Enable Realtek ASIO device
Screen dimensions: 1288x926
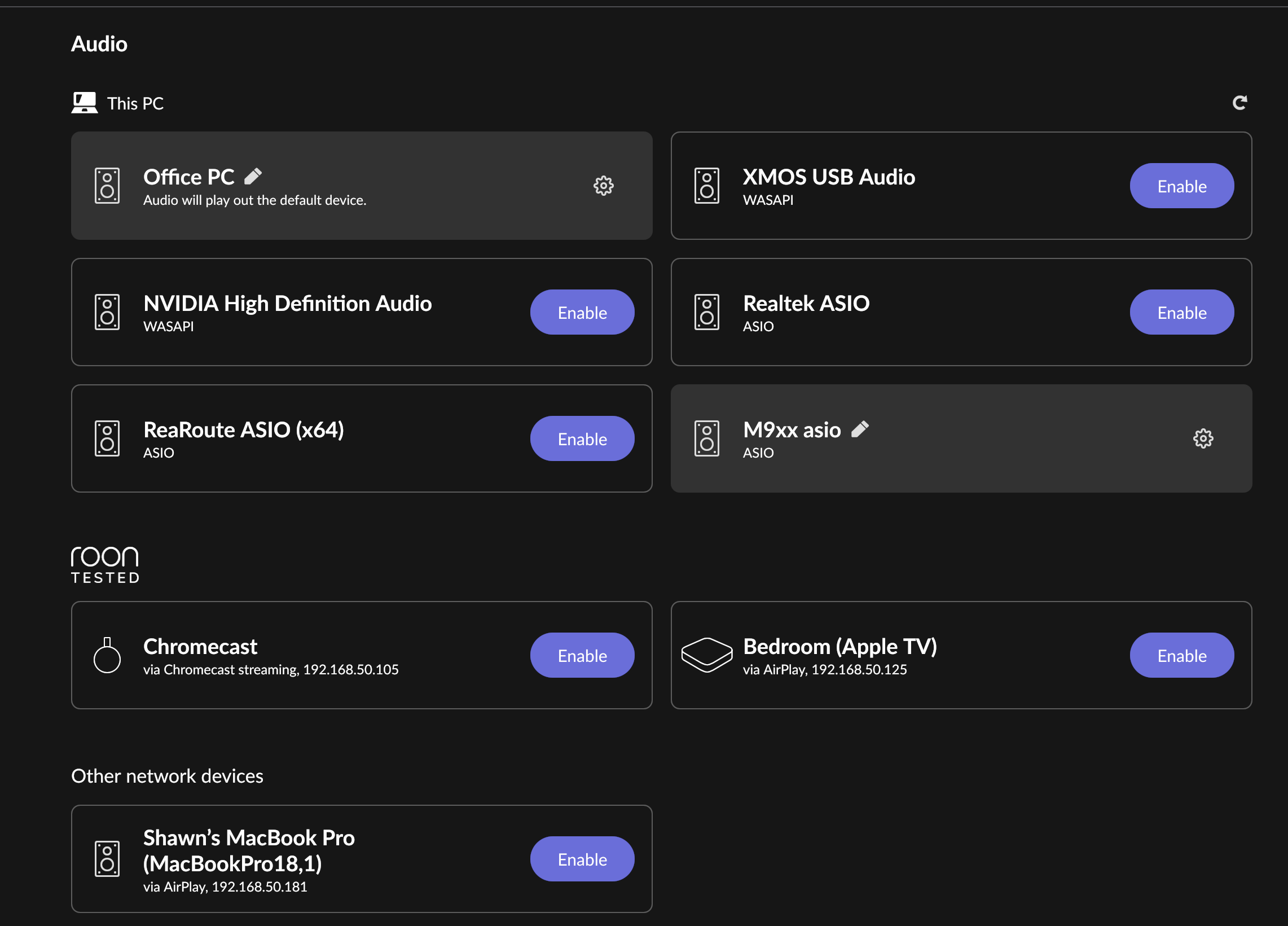[x=1181, y=313]
